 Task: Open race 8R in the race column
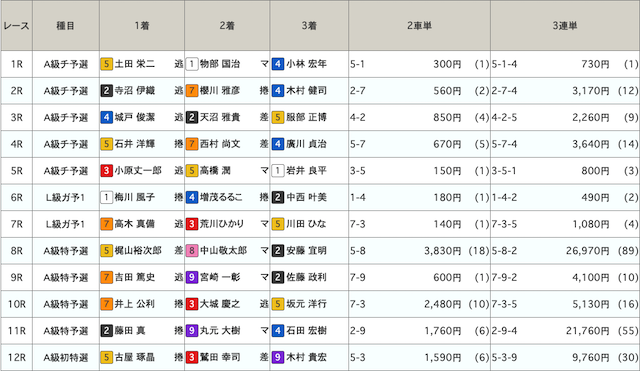tap(17, 251)
